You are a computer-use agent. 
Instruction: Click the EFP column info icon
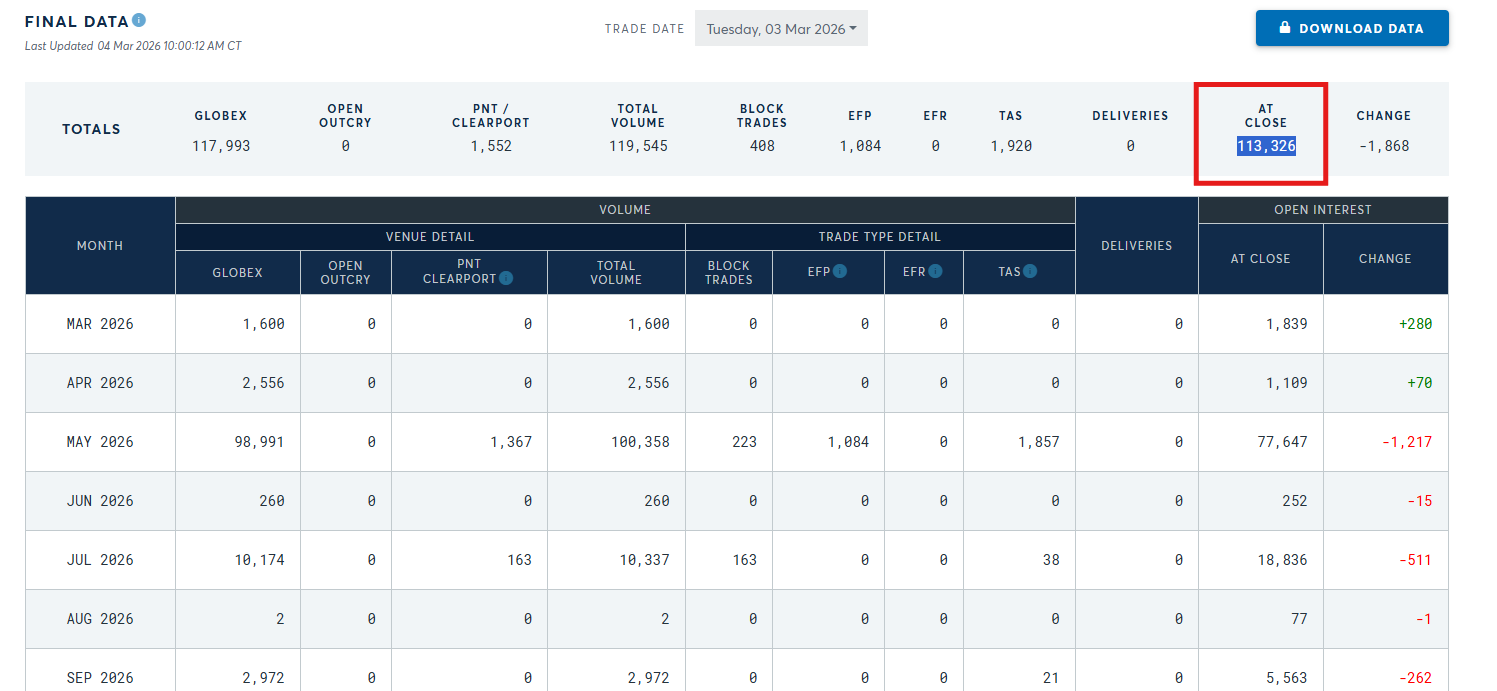pyautogui.click(x=840, y=271)
